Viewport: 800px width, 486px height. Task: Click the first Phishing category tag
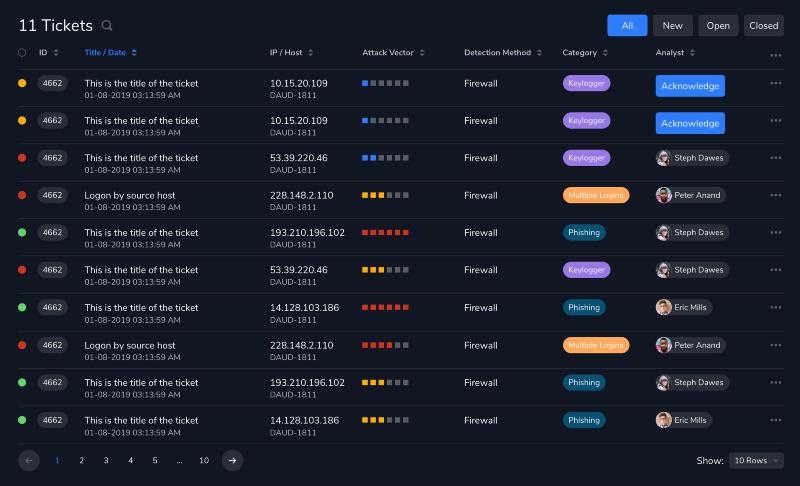(x=584, y=233)
